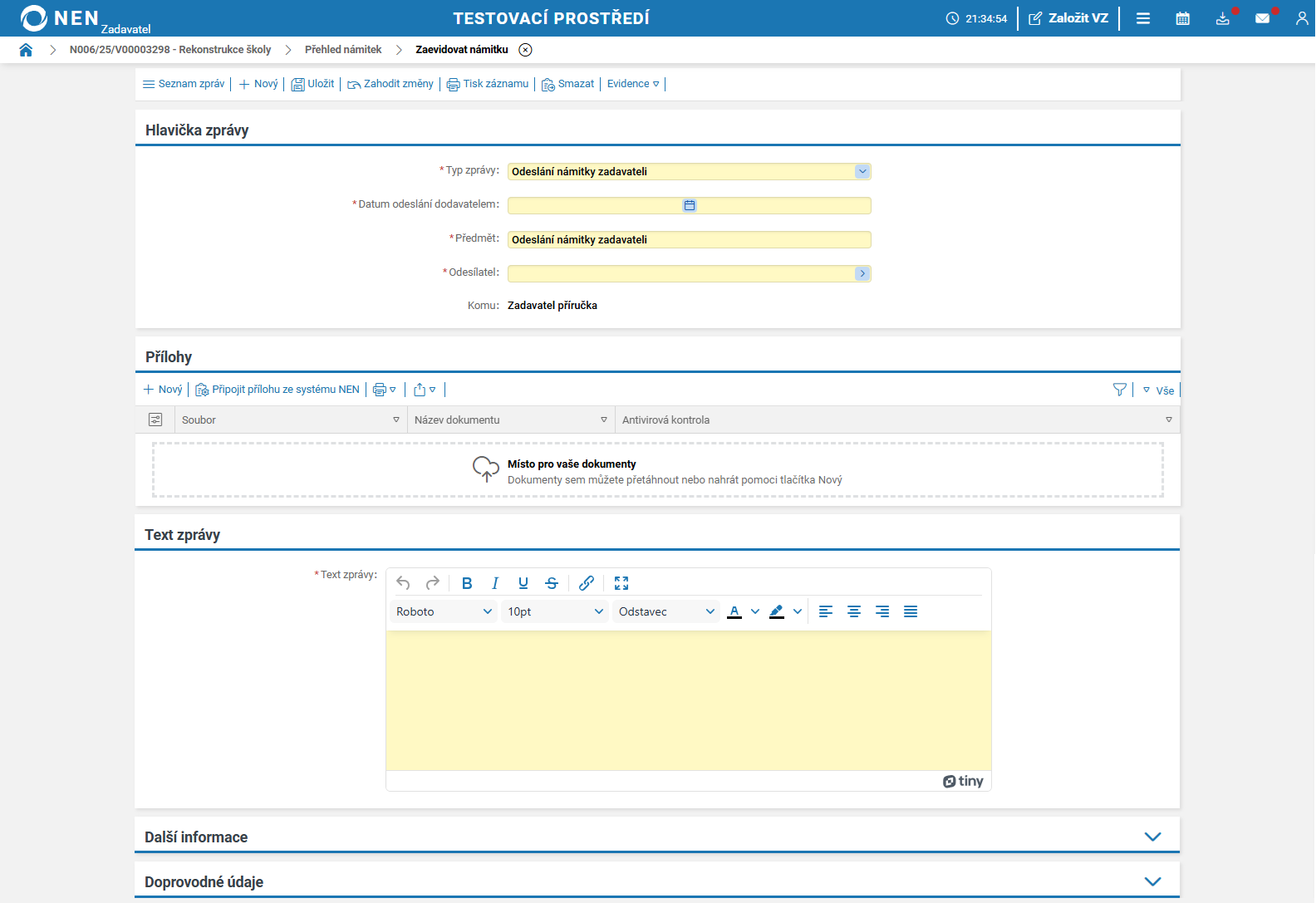Open the attachments filter icon

pyautogui.click(x=1120, y=390)
